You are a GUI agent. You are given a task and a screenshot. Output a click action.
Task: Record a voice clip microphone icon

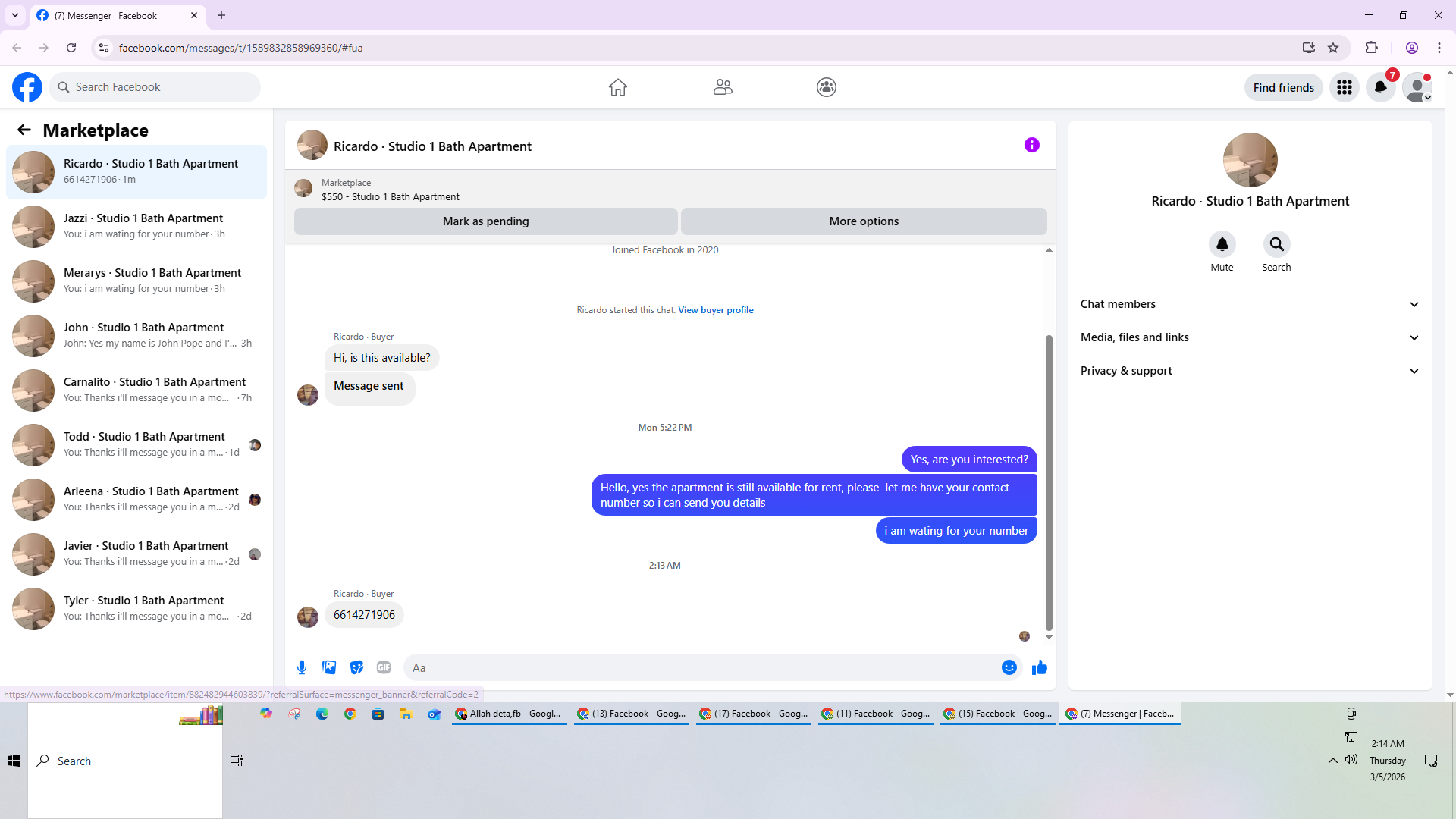[302, 667]
